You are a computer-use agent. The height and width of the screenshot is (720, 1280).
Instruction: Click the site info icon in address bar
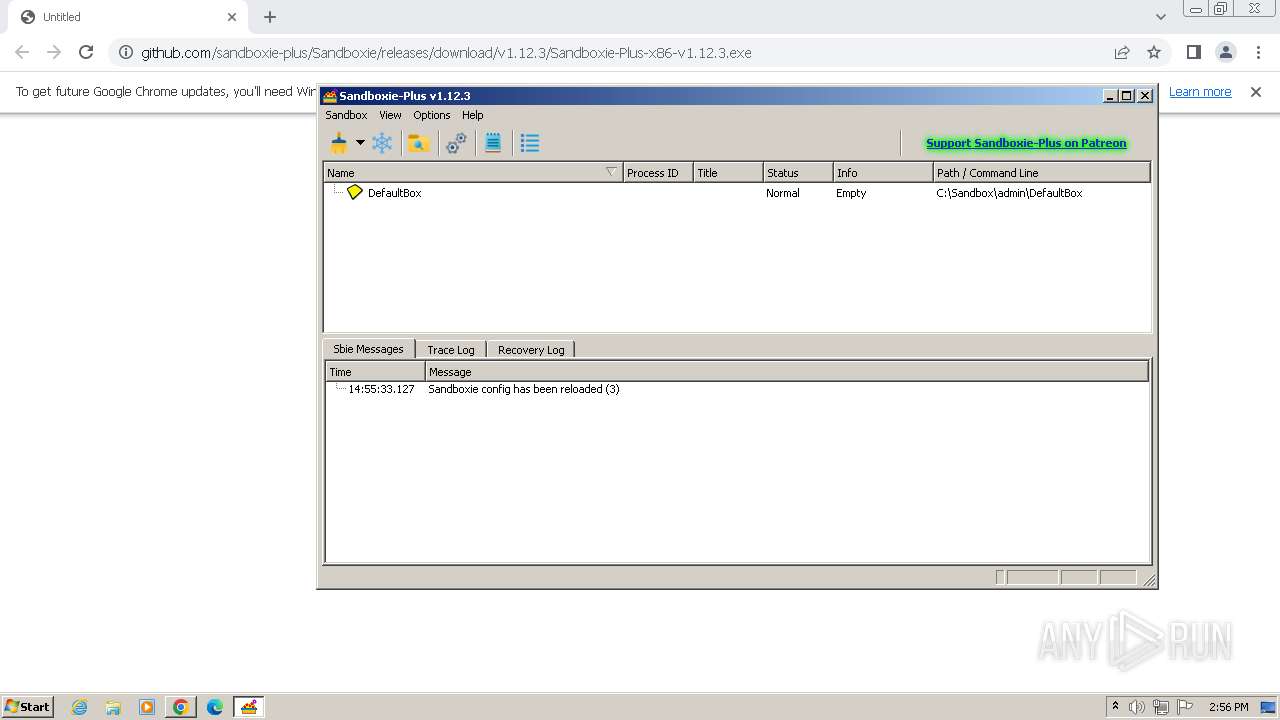pyautogui.click(x=125, y=52)
